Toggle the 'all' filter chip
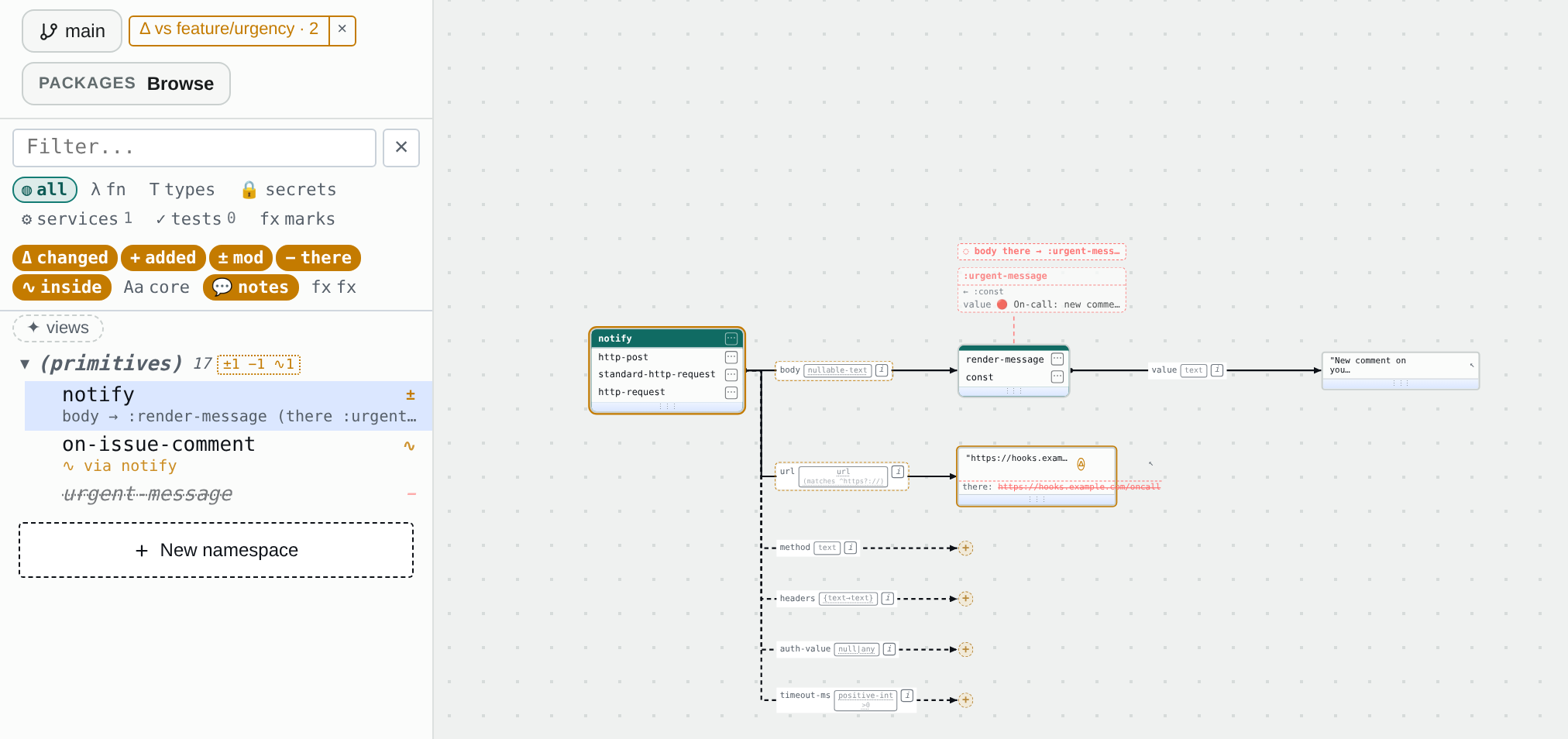 pos(45,190)
